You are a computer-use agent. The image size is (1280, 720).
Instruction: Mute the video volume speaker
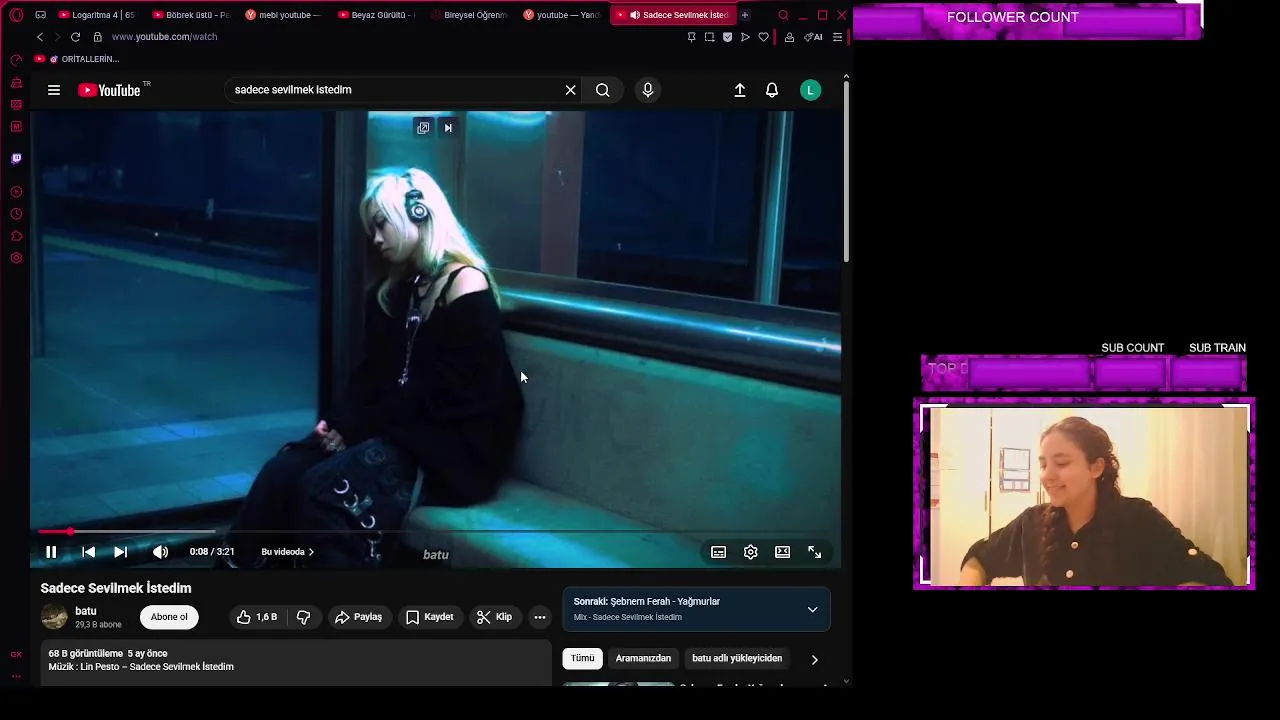pos(160,552)
